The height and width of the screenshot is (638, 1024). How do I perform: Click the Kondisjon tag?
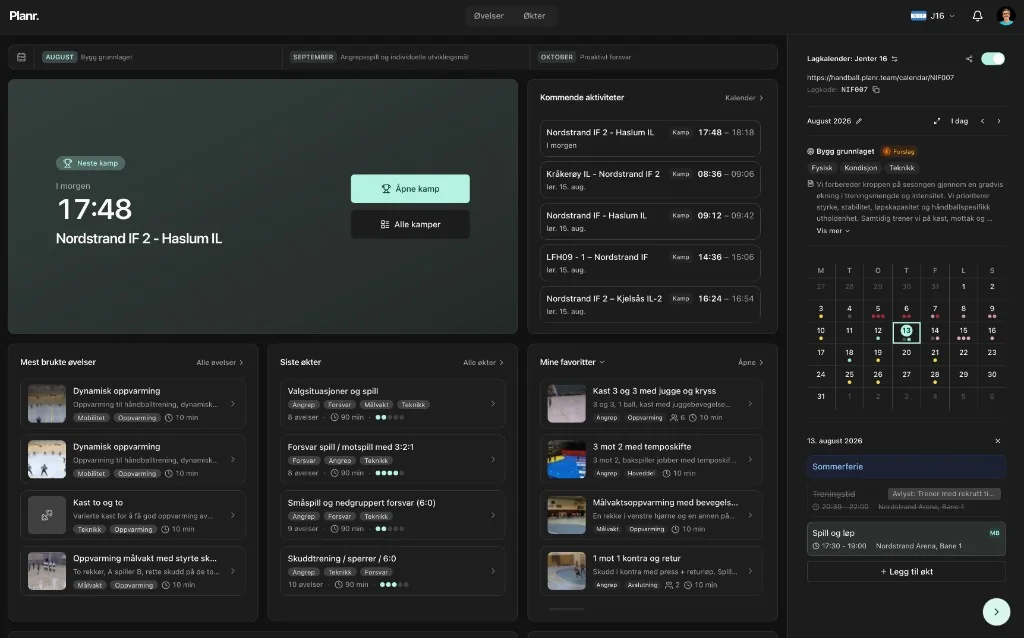pyautogui.click(x=860, y=168)
